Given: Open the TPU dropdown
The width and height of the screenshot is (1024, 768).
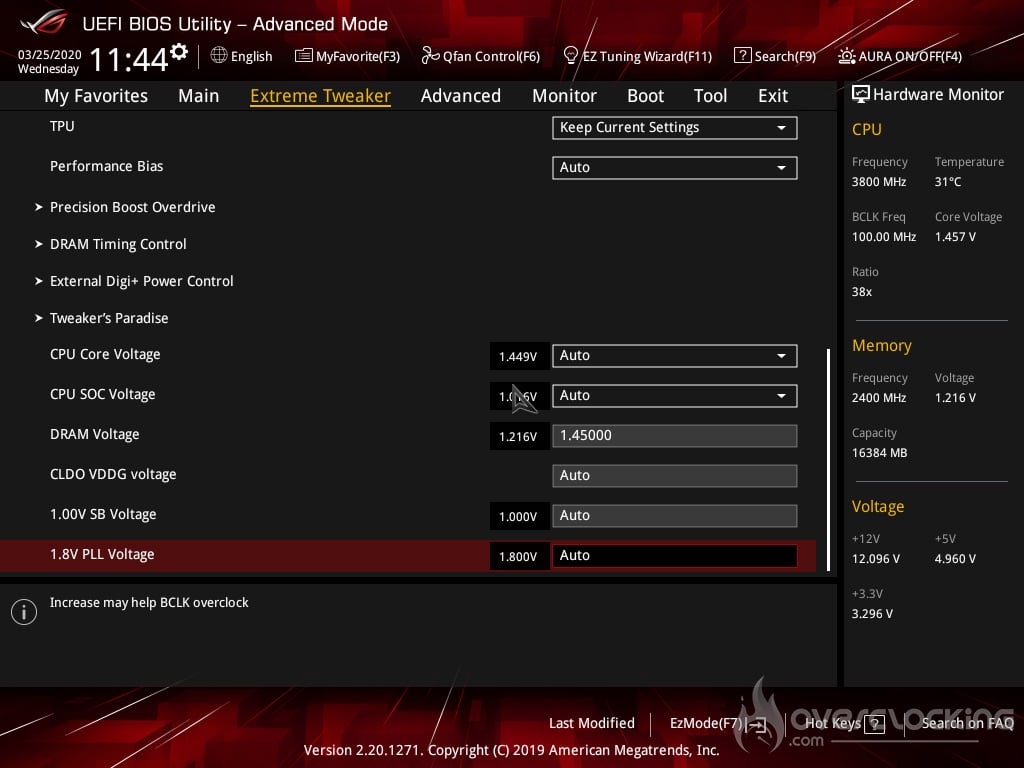Looking at the screenshot, I should pyautogui.click(x=675, y=127).
